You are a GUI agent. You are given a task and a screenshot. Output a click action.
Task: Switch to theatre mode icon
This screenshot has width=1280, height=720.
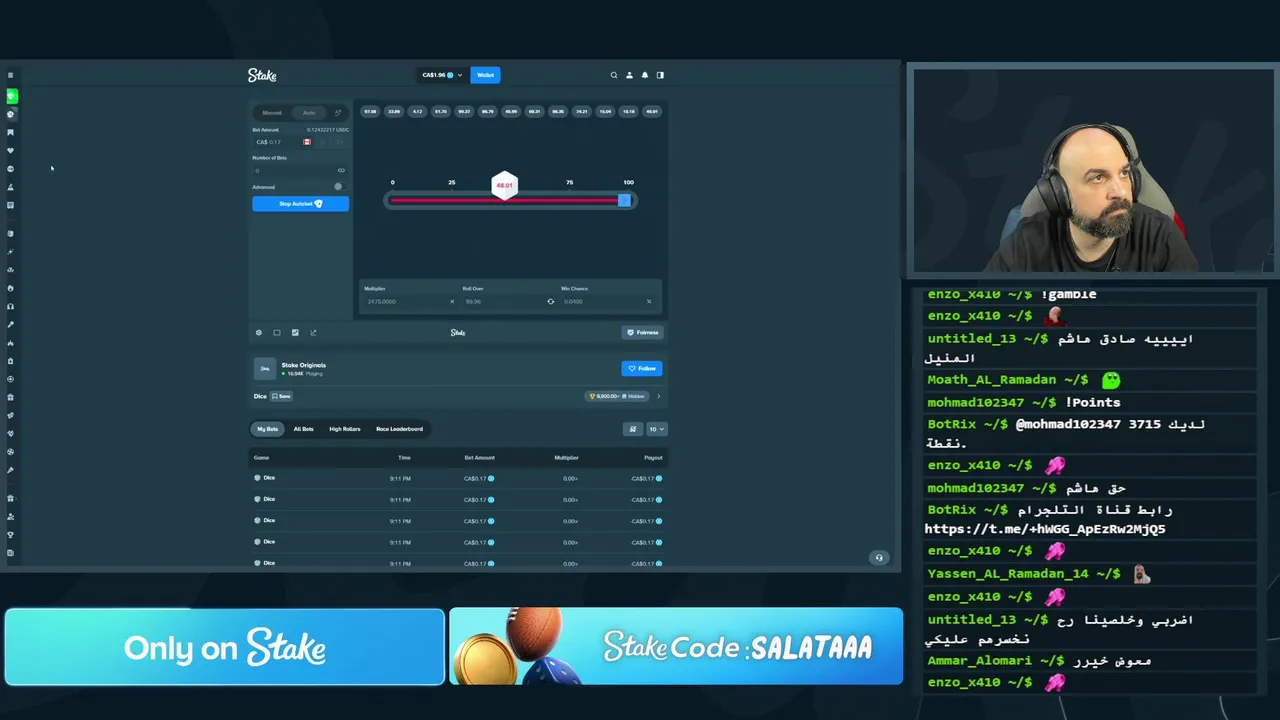pyautogui.click(x=277, y=332)
